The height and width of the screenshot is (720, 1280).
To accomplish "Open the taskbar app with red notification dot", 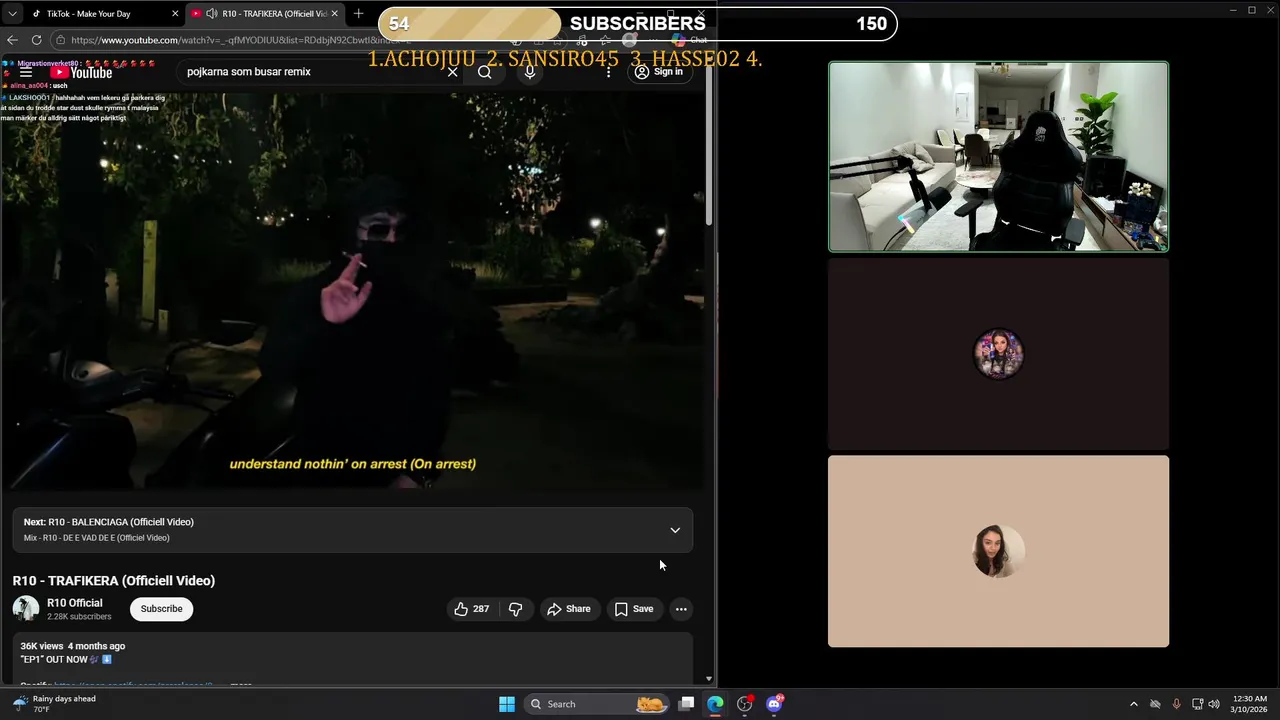I will pyautogui.click(x=744, y=704).
